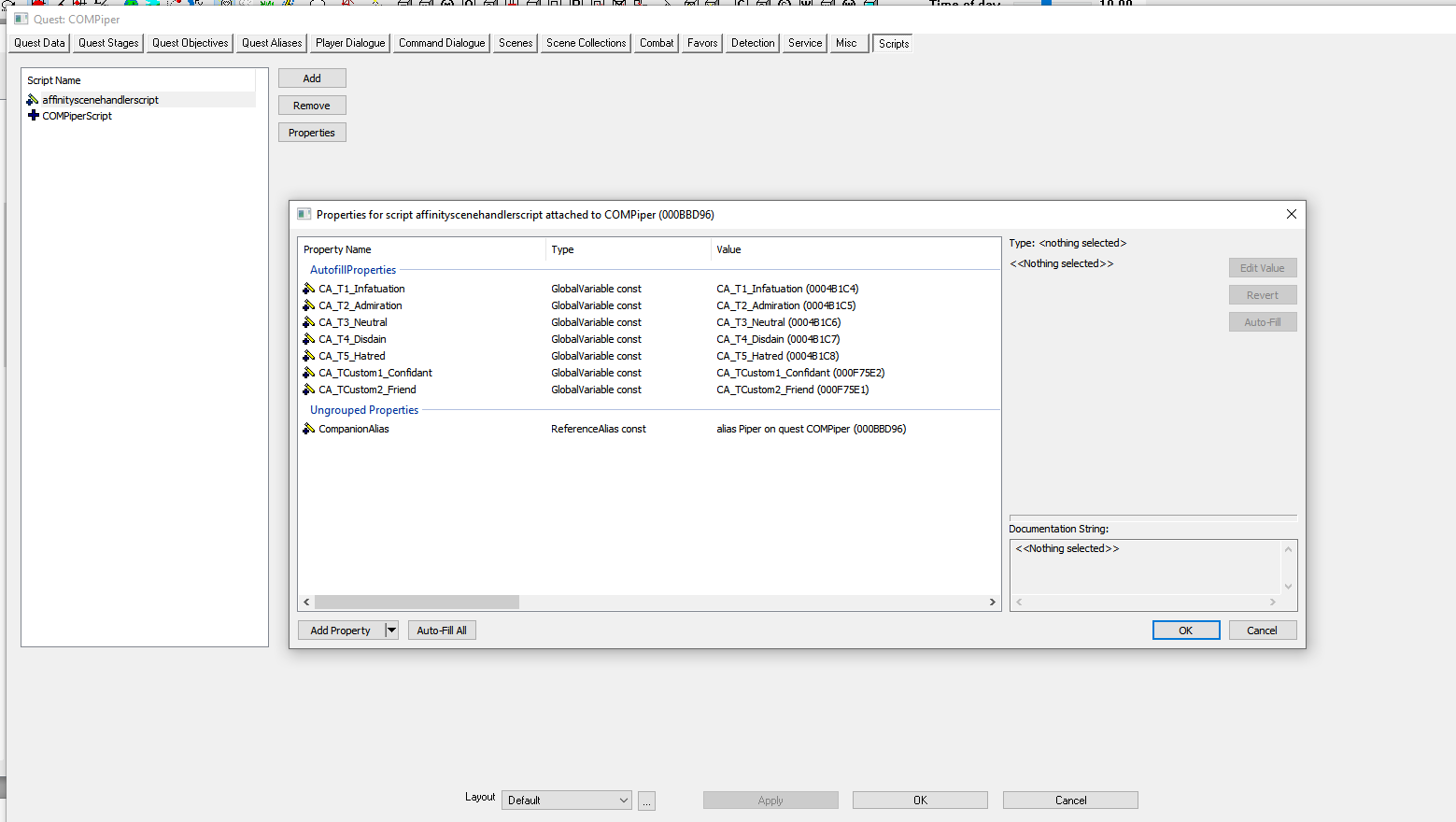Click the property icon for CA_TCustom1_Confidant
Image resolution: width=1456 pixels, height=822 pixels.
(309, 373)
